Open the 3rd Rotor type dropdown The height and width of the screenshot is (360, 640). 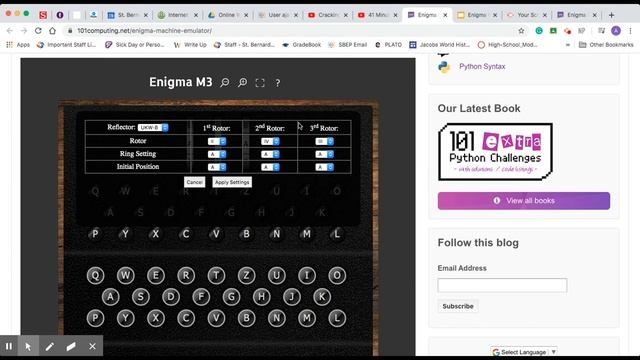tap(324, 141)
